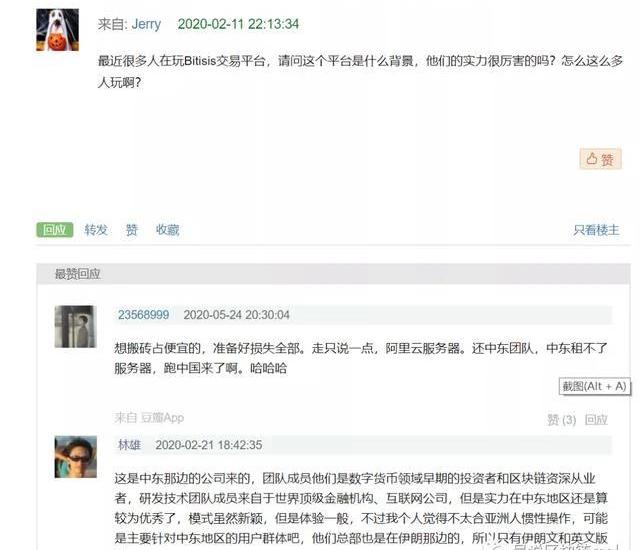The height and width of the screenshot is (550, 640).
Task: Click the thumbs-up 赞 button
Action: (x=600, y=159)
